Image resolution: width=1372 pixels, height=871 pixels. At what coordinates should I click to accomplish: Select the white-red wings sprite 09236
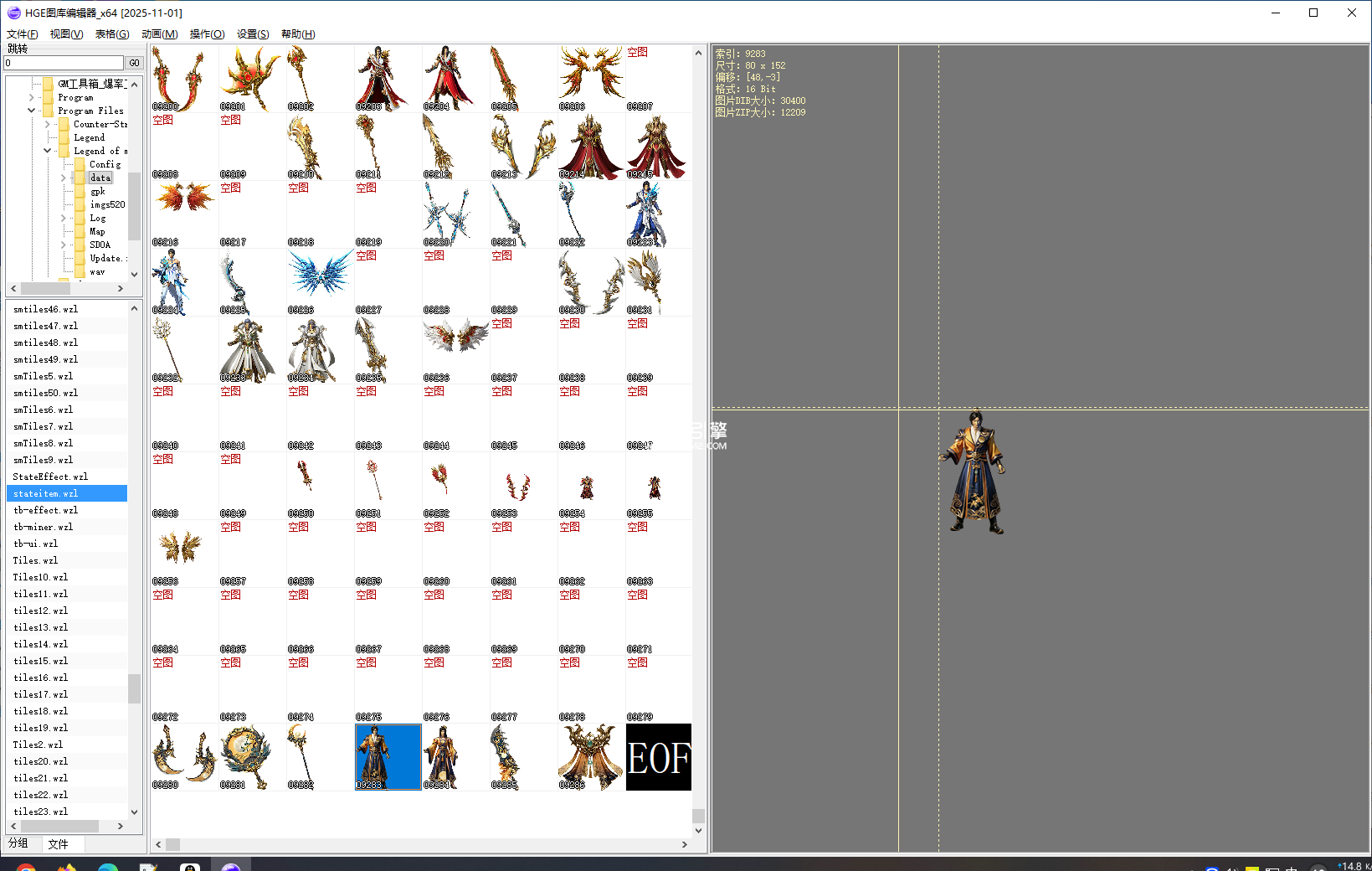point(455,350)
